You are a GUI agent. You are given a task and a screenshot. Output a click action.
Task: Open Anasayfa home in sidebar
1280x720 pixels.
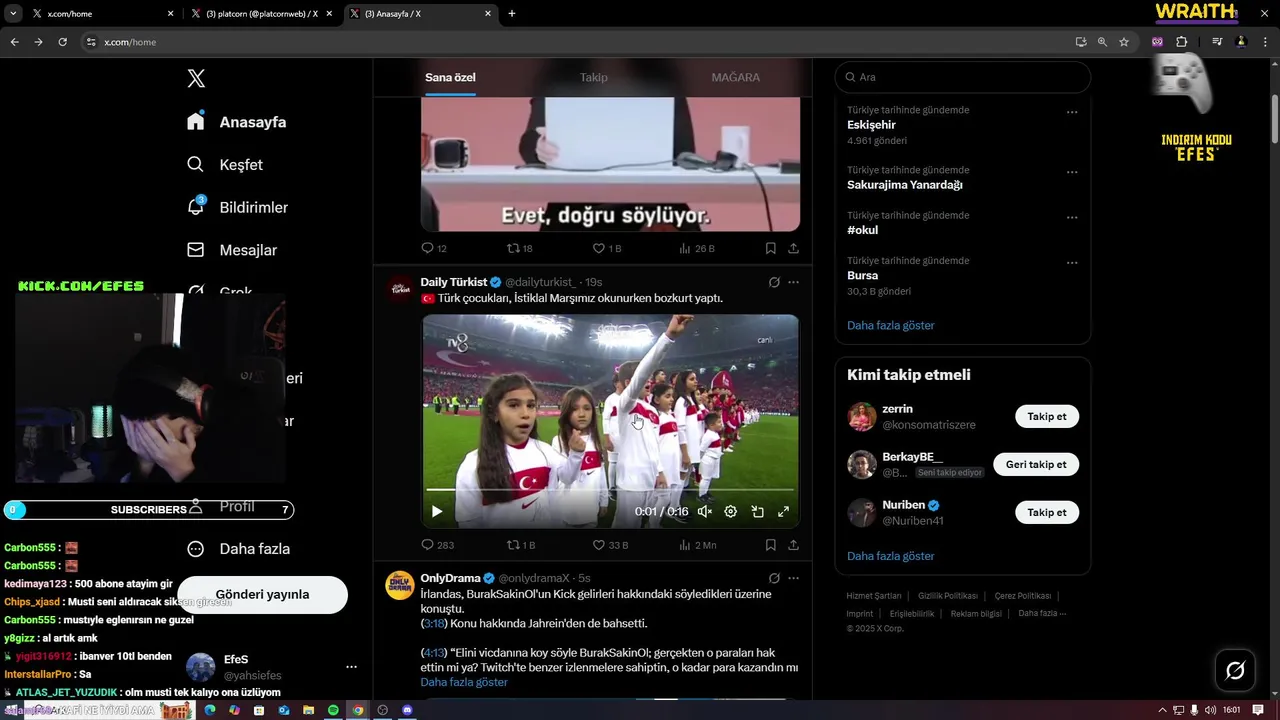237,122
